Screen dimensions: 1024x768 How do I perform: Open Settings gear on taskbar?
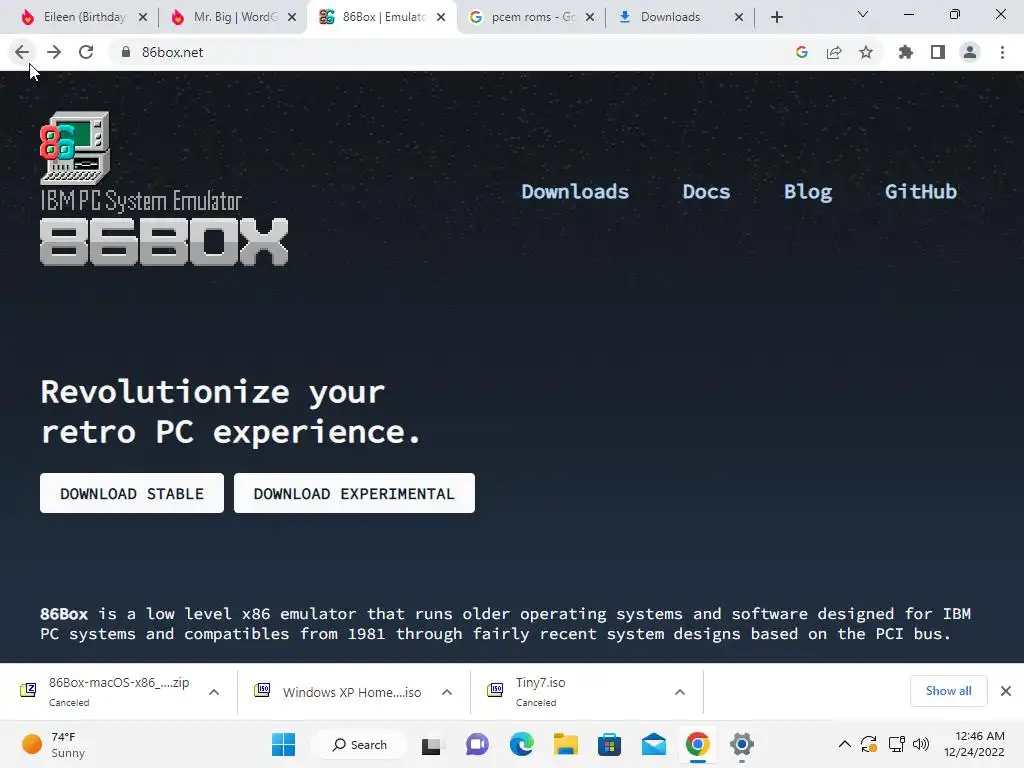[x=742, y=744]
